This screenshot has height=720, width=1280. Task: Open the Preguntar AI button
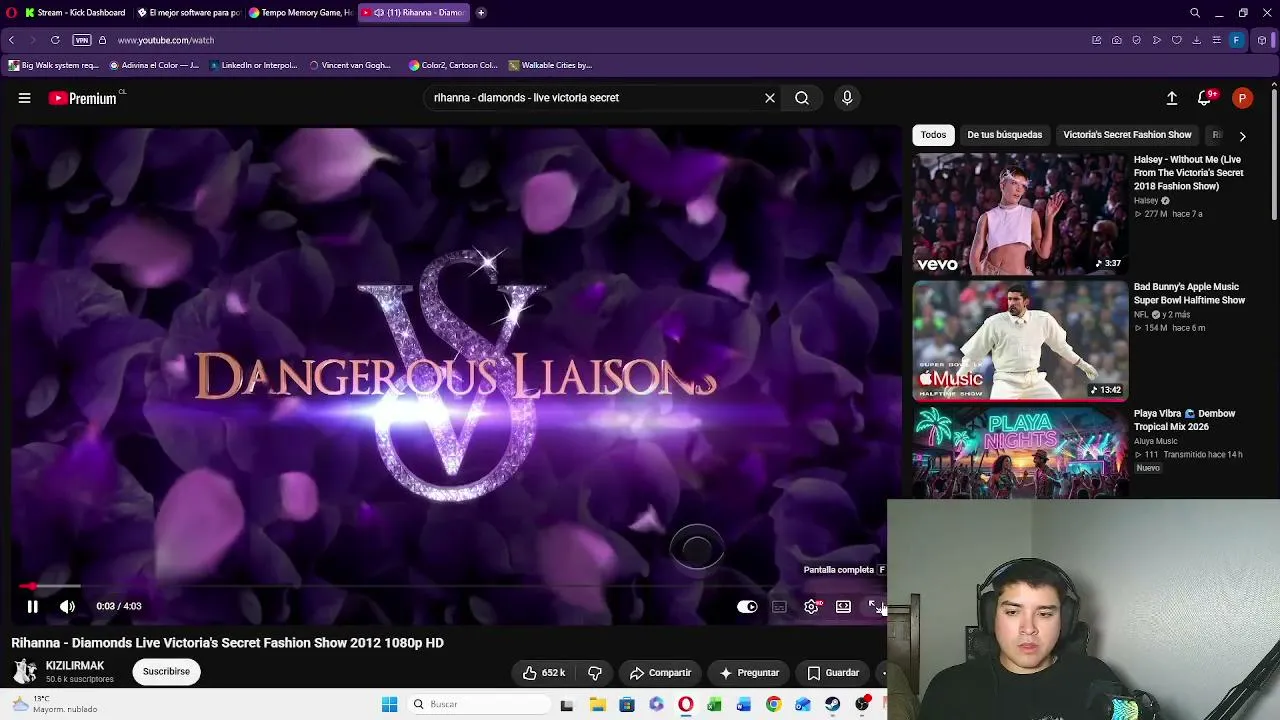point(748,673)
